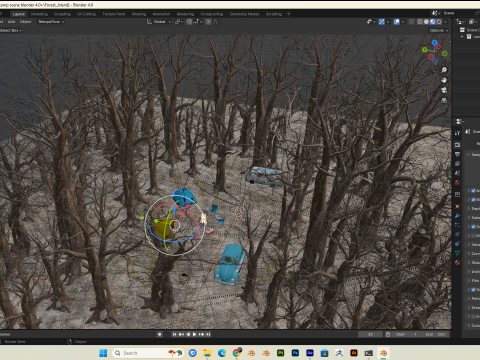
Task: Click the Windows Start button
Action: [103, 353]
